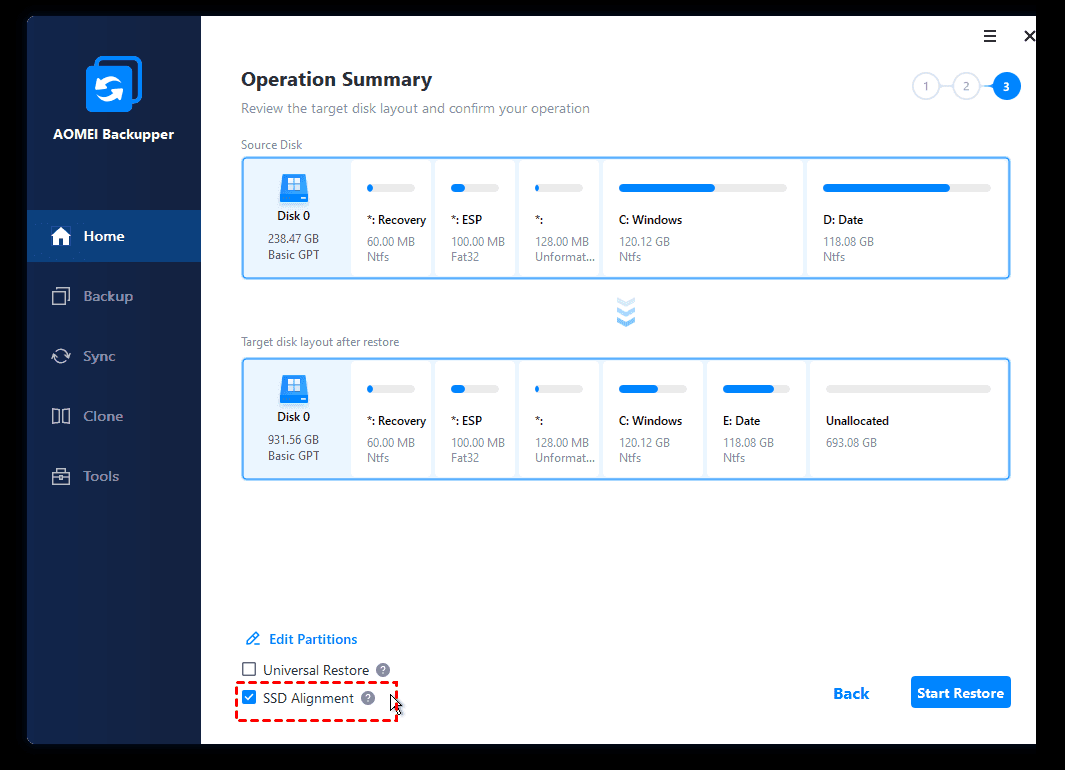Select step 1 in the wizard indicator

926,87
